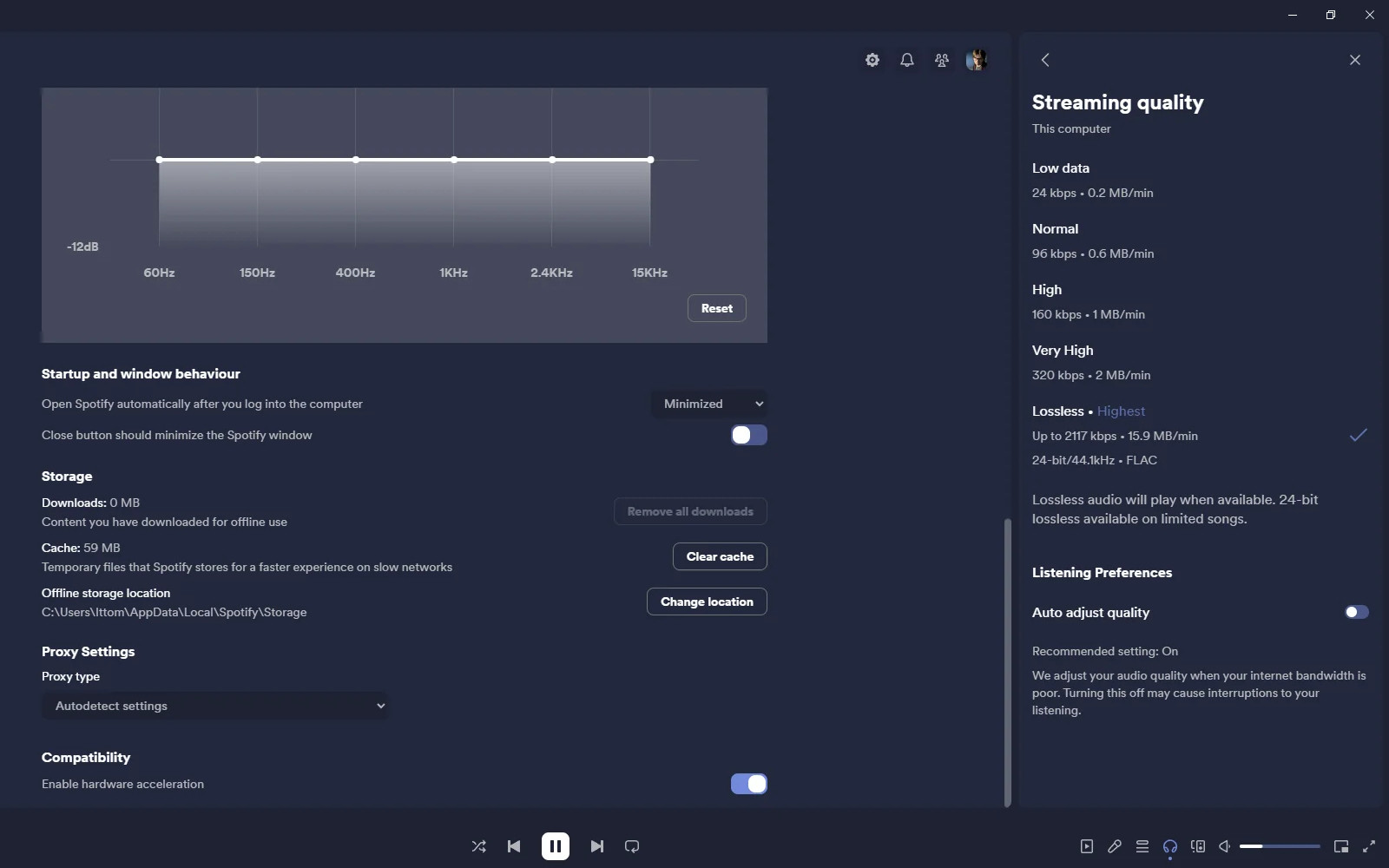The width and height of the screenshot is (1389, 868).
Task: Open Friend Activity people icon
Action: (x=942, y=60)
